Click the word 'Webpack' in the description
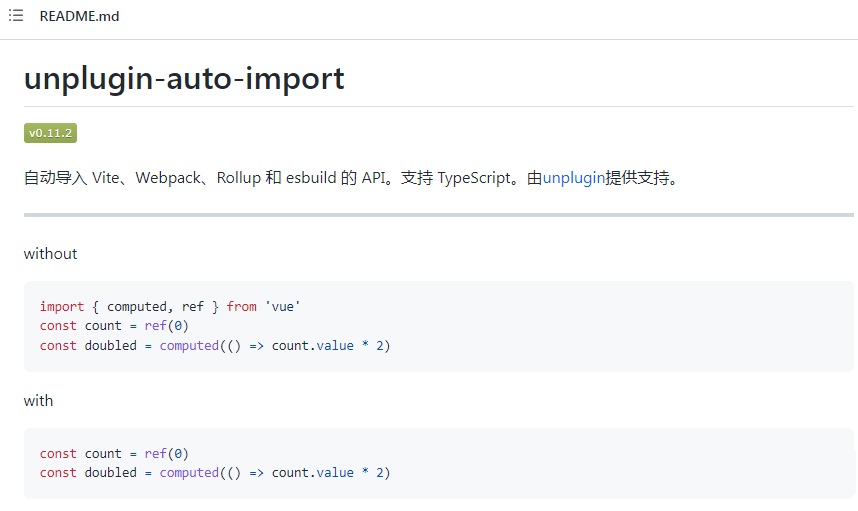Screen dimensions: 858x511 pyautogui.click(x=167, y=178)
